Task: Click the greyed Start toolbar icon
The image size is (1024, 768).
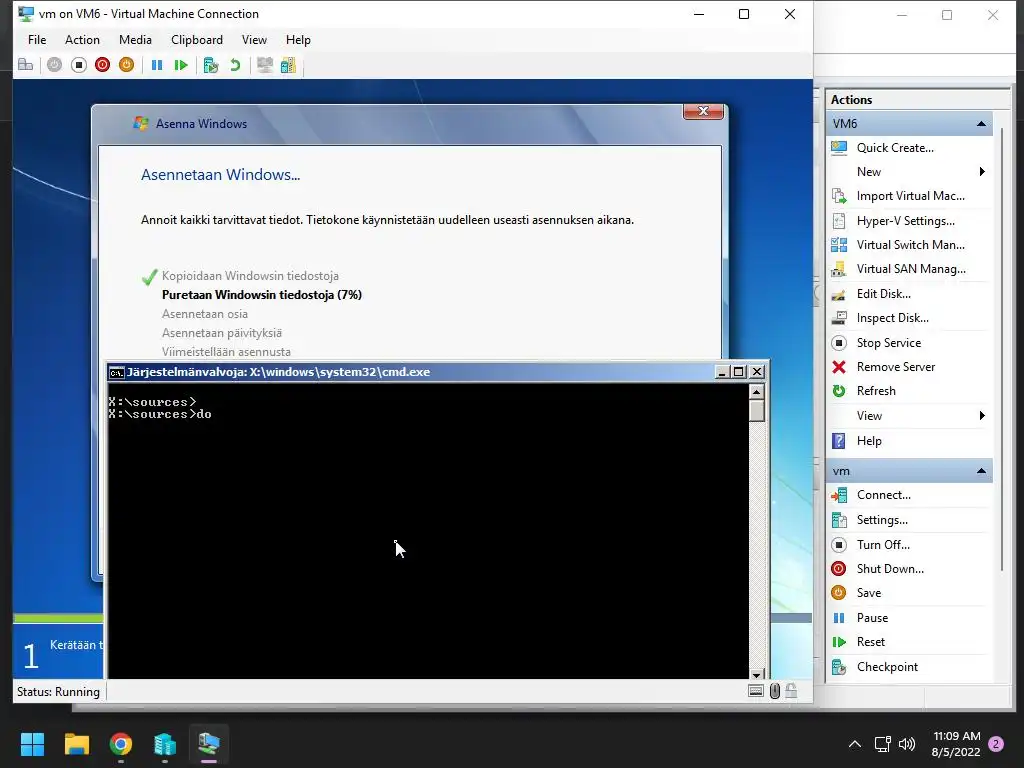Action: point(55,65)
